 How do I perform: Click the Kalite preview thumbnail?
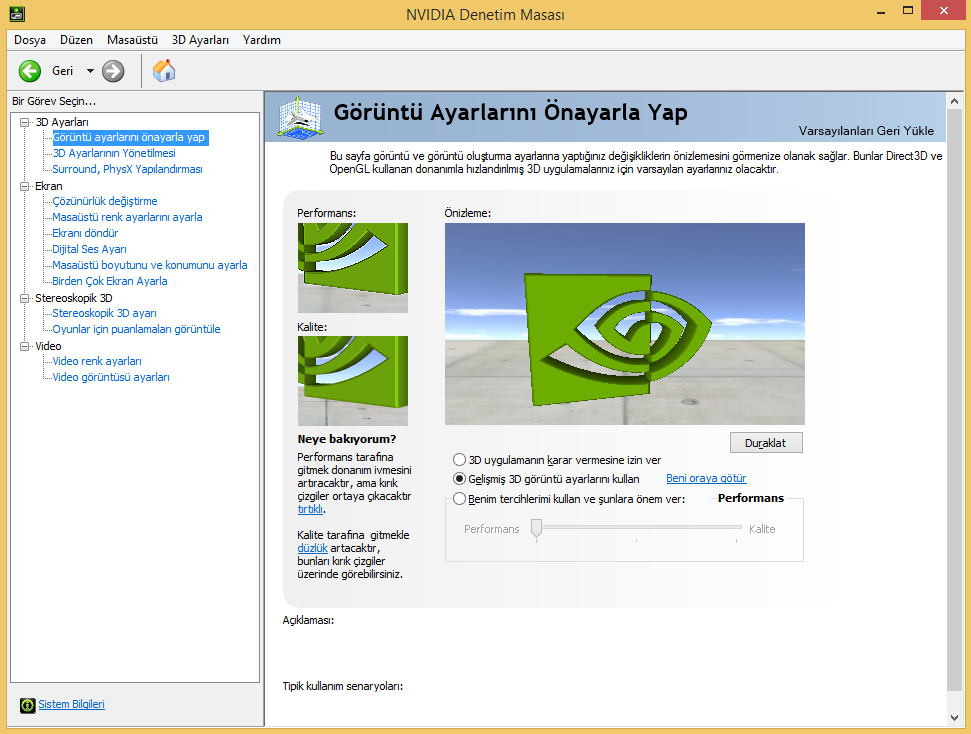(352, 381)
